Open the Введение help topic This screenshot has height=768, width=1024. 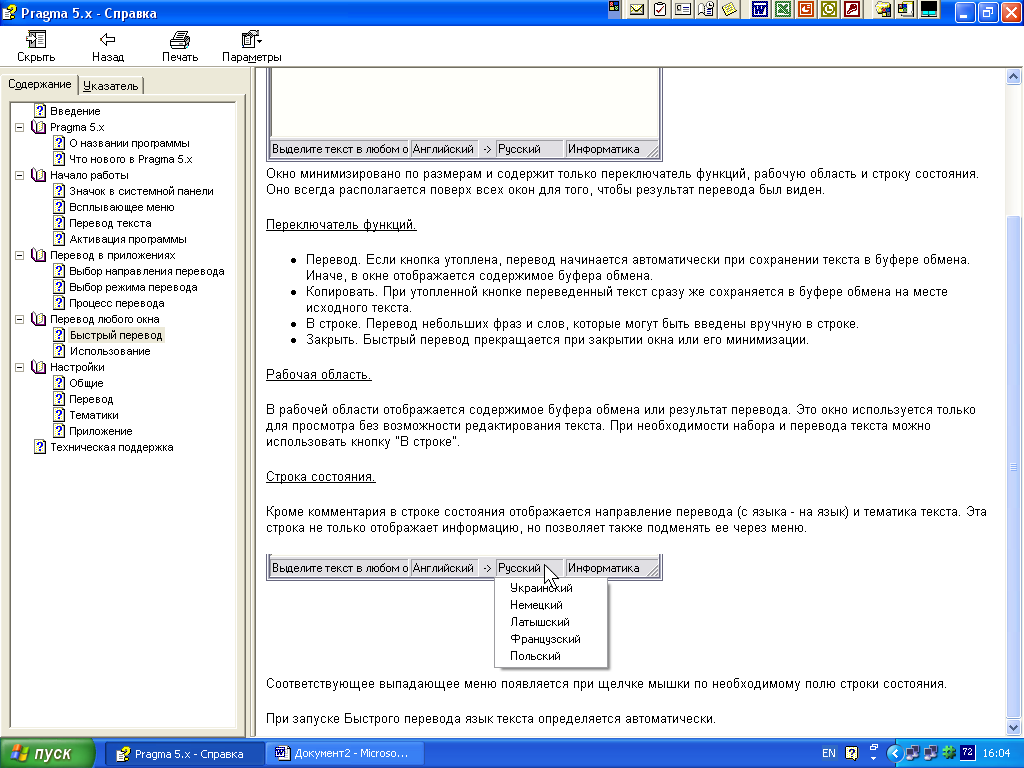coord(75,111)
